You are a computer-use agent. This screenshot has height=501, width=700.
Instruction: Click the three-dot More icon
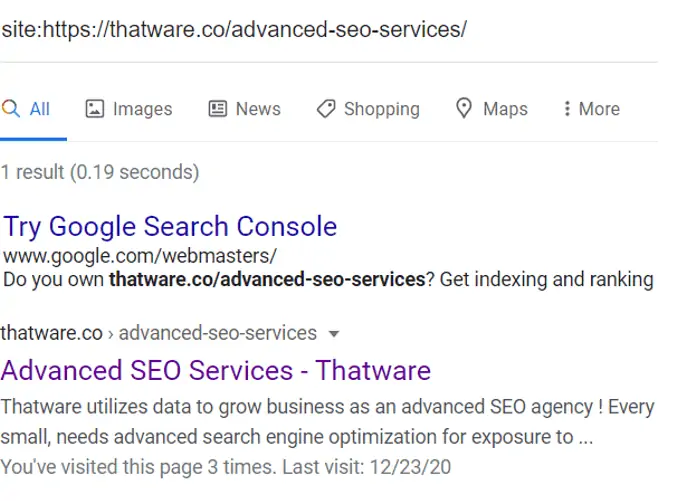(x=567, y=109)
